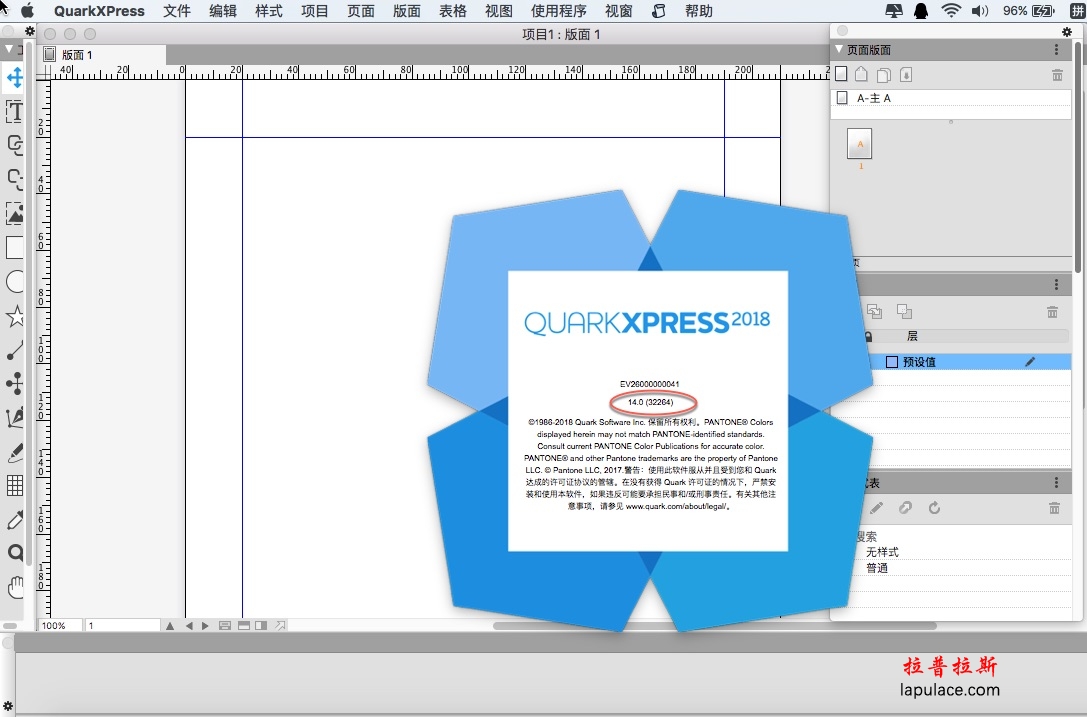Viewport: 1087px width, 717px height.
Task: Go to next page arrow
Action: [x=205, y=625]
